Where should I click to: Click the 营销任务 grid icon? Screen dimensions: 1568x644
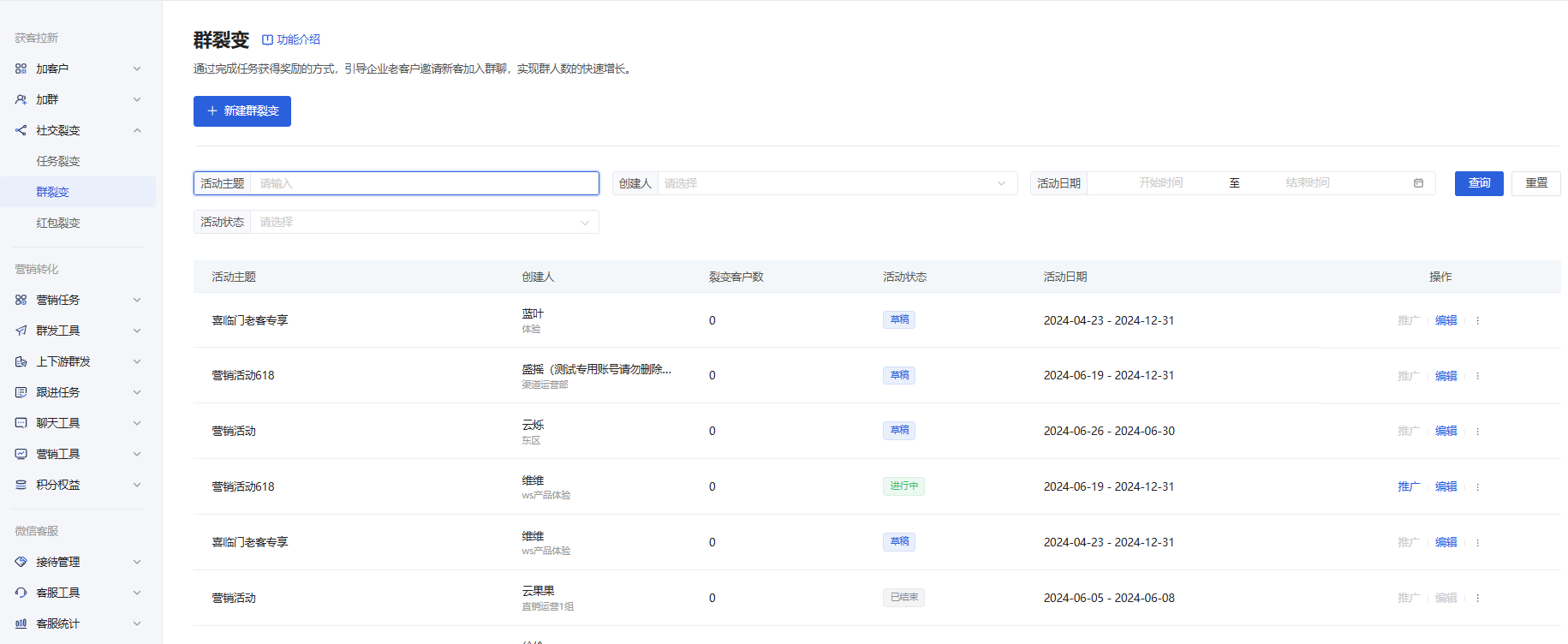coord(21,300)
